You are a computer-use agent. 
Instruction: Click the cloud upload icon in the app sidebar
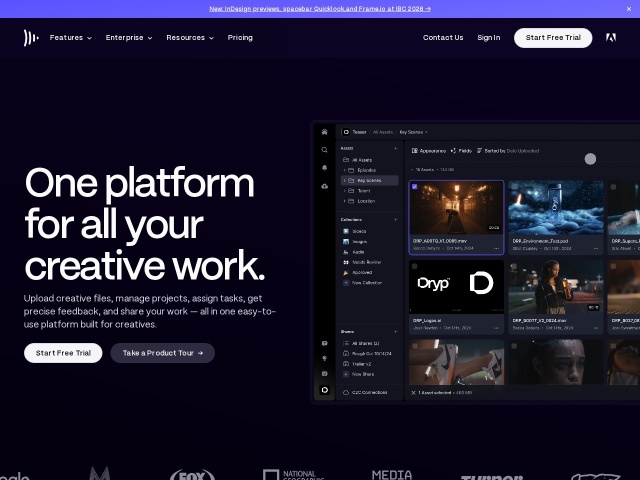(324, 186)
